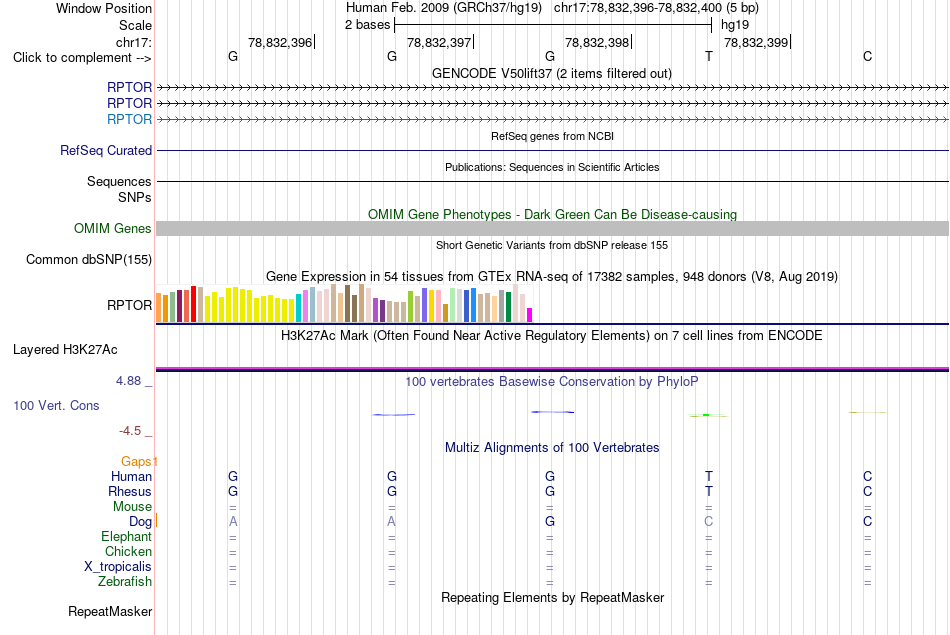Open 'Short Genetic Variants from dbSNP release 155'
Viewport: 950px width, 635px height.
[x=552, y=245]
